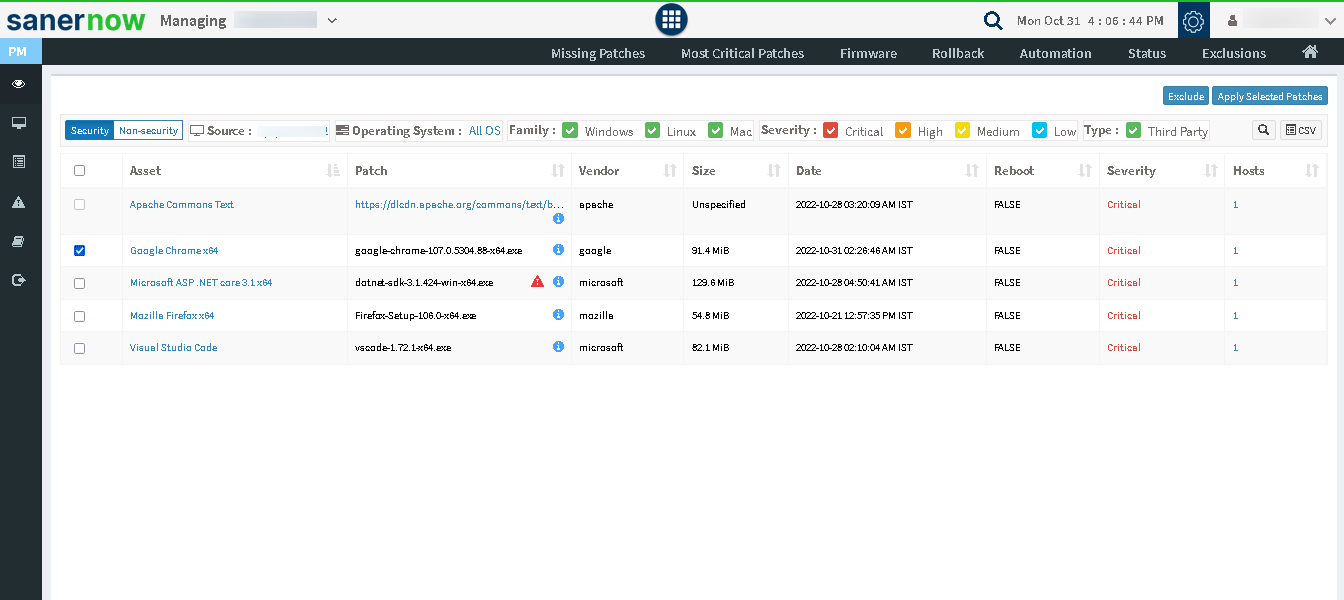Open the Automation menu item
This screenshot has height=600, width=1344.
(1055, 53)
